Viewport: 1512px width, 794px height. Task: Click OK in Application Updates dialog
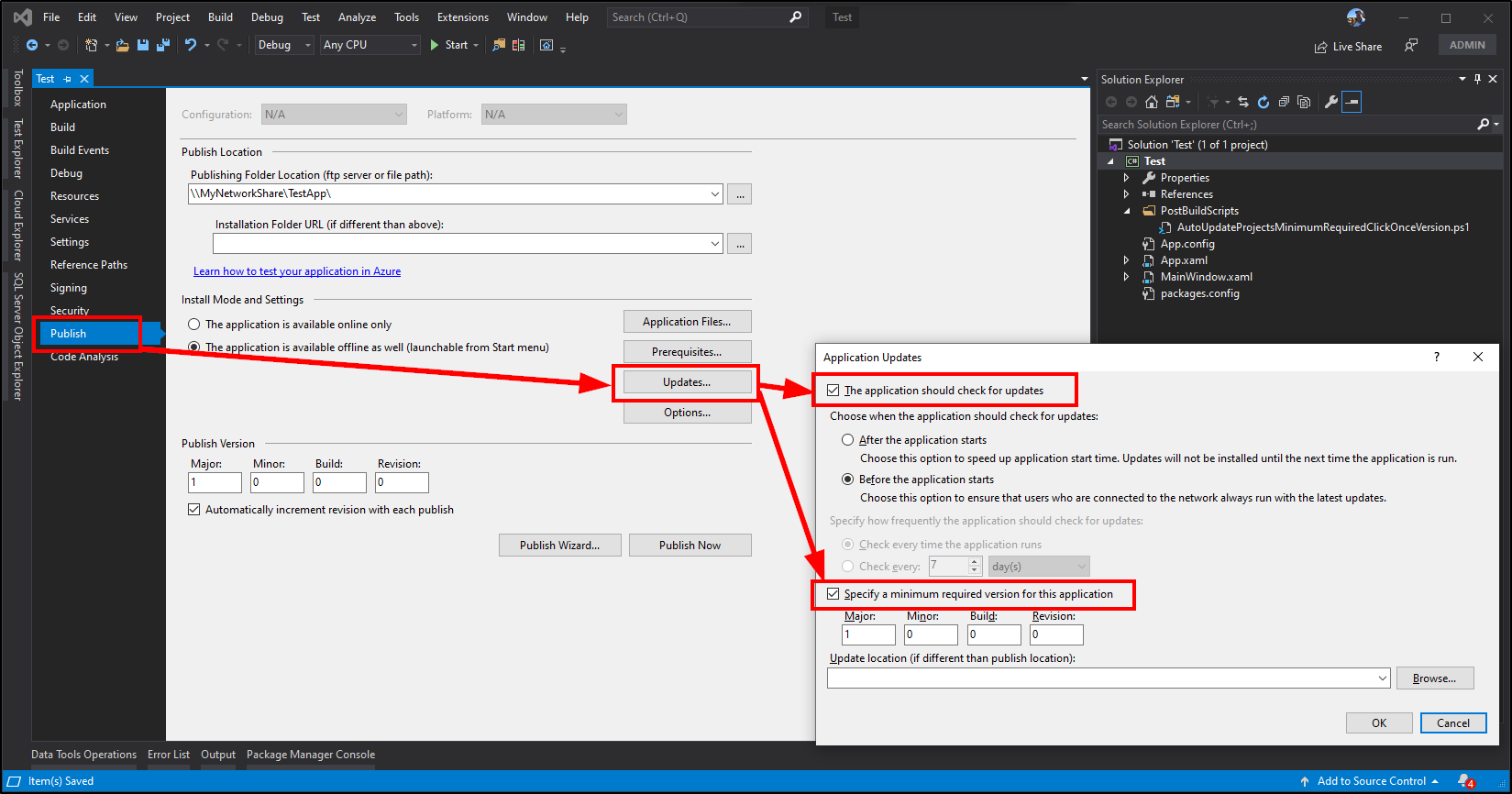click(x=1379, y=723)
